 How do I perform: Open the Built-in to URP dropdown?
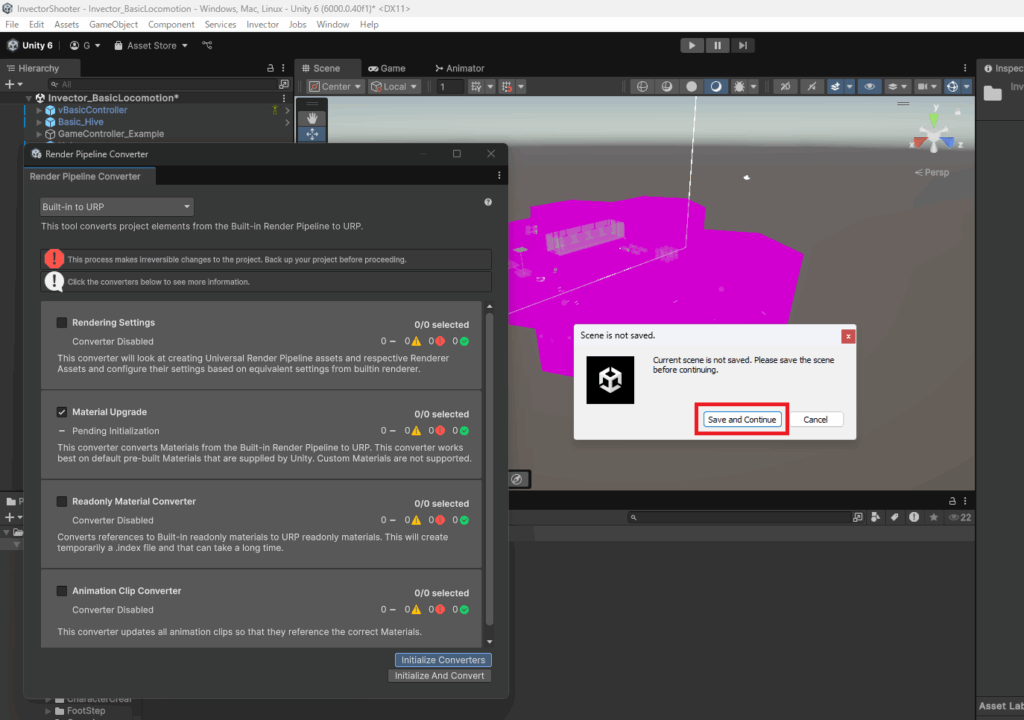(x=116, y=206)
